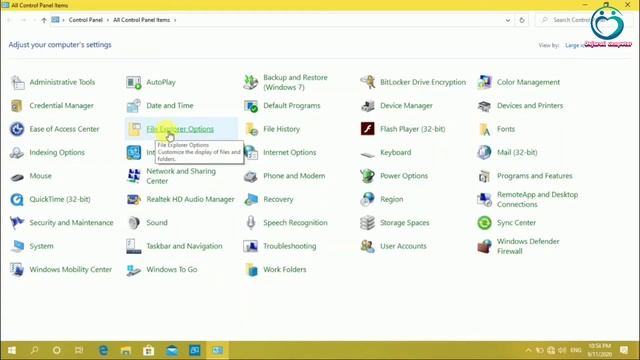The height and width of the screenshot is (360, 640).
Task: Click the Color Management icon
Action: click(484, 82)
